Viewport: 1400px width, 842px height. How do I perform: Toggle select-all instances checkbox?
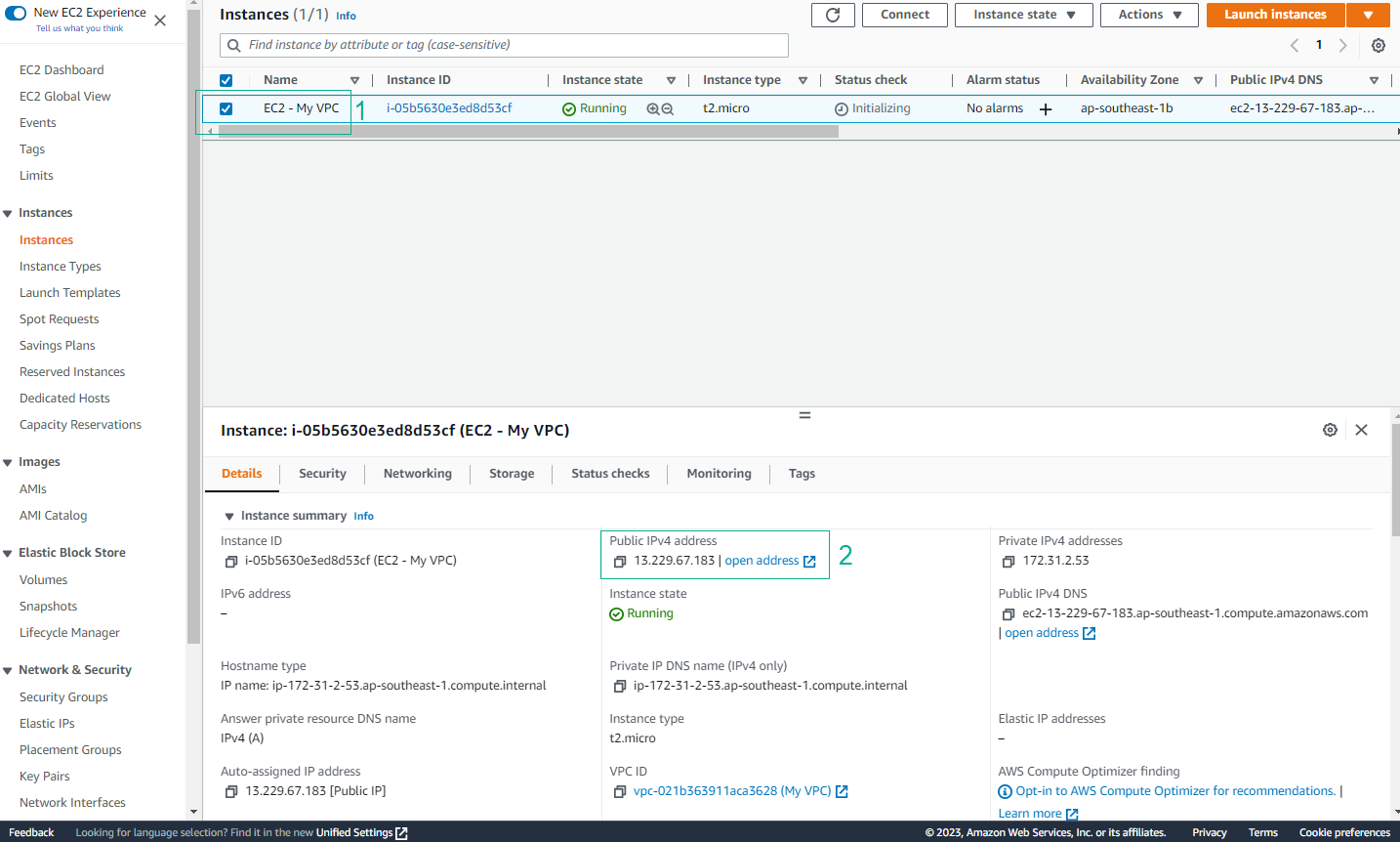coord(226,81)
